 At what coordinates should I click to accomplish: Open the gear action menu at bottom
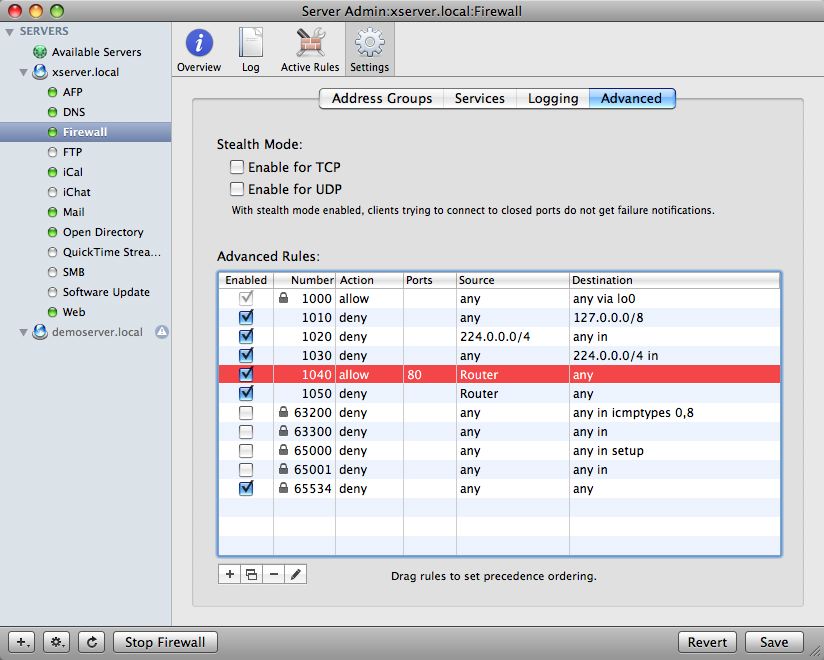(x=57, y=642)
